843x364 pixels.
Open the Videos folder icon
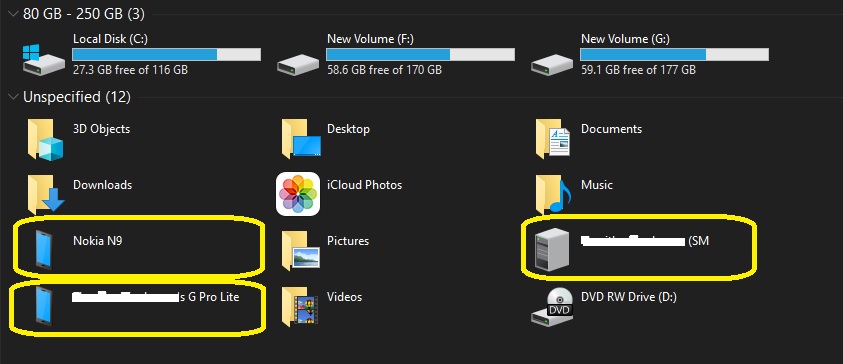click(x=300, y=306)
